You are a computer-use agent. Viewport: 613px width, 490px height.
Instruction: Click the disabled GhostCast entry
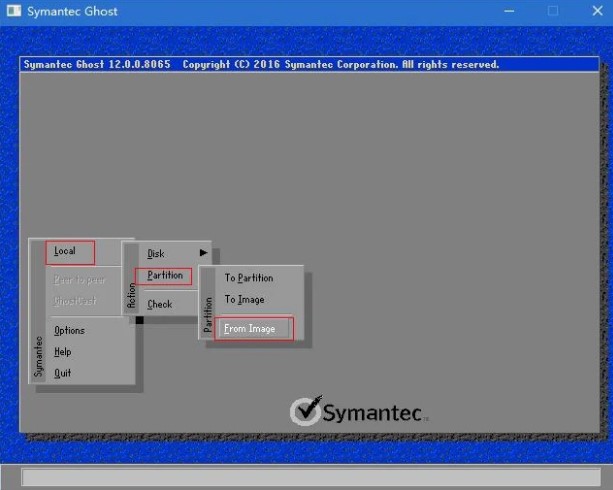pos(75,301)
